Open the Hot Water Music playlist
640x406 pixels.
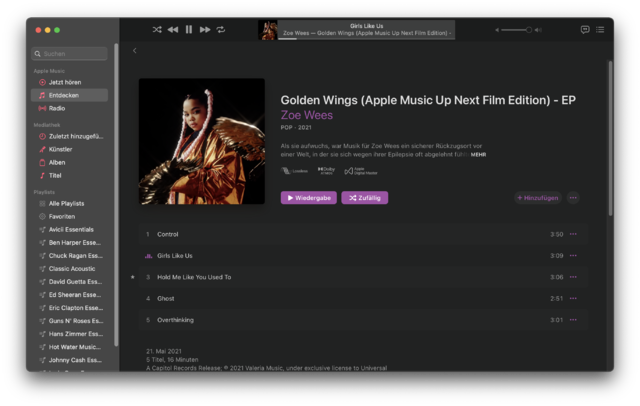click(69, 347)
